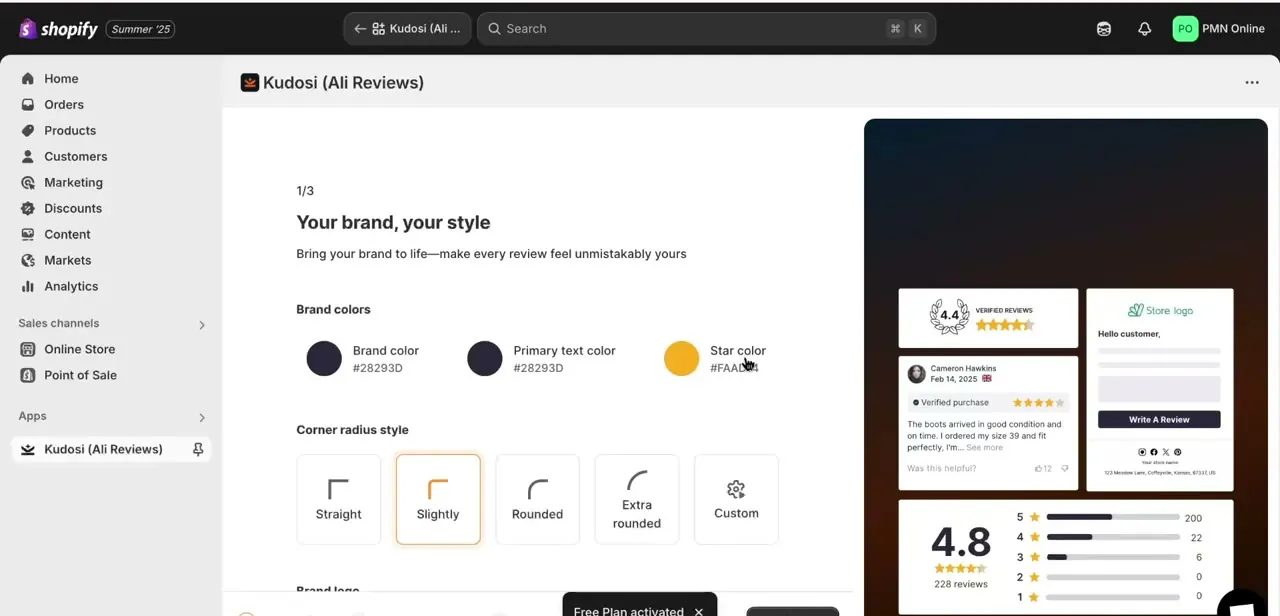Open the three-dot menu for Kudosi
The height and width of the screenshot is (616, 1280).
[x=1252, y=83]
